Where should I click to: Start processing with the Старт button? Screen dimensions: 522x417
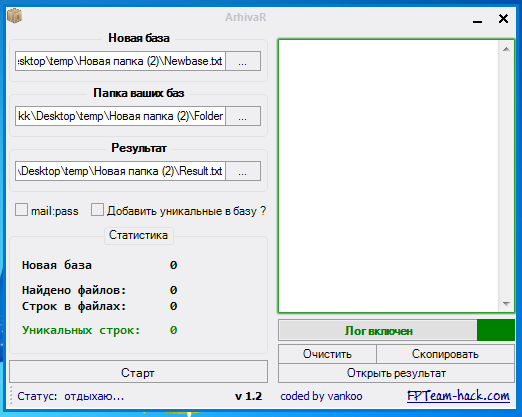pos(138,372)
